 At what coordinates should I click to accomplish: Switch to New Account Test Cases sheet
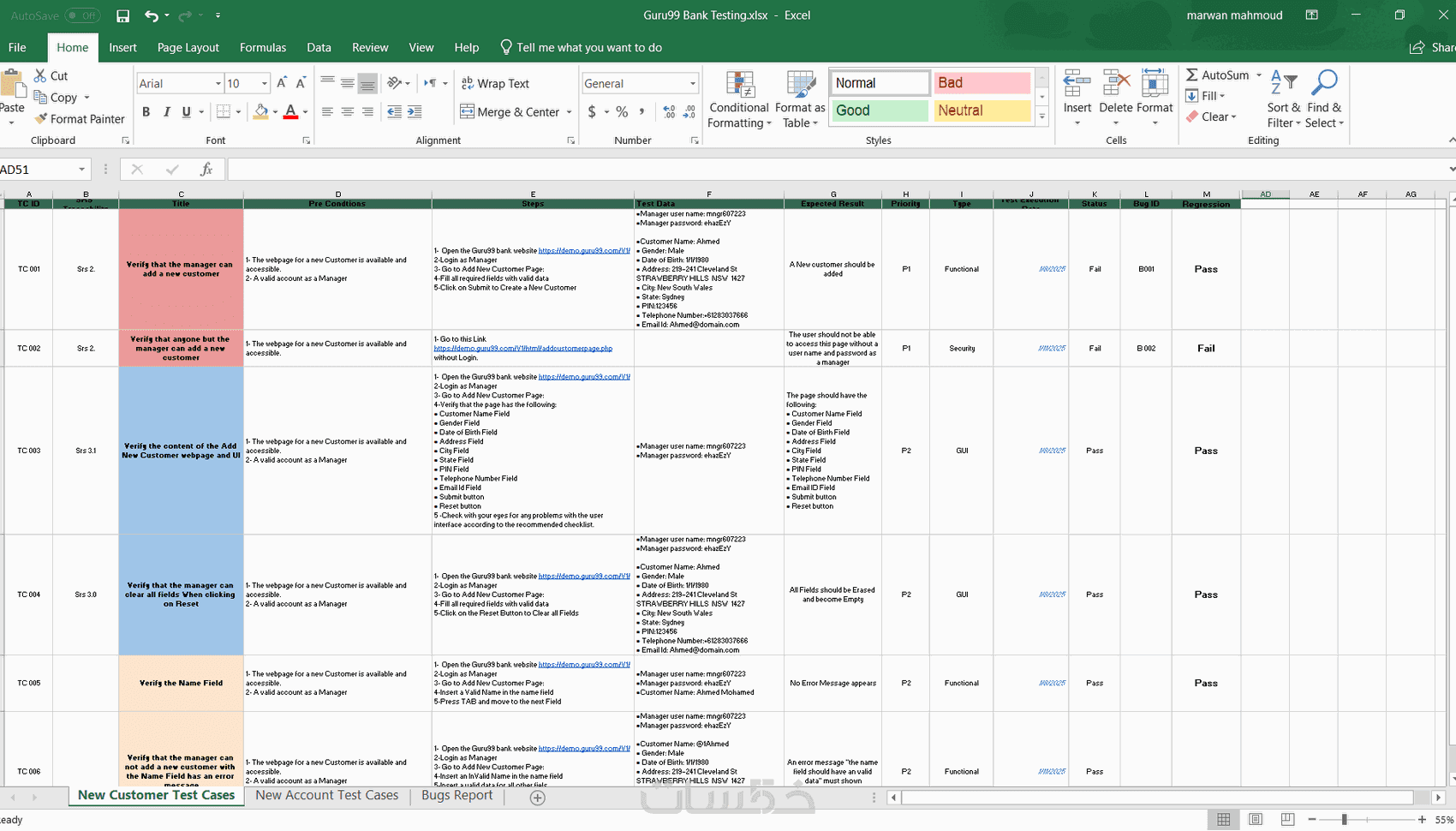[327, 796]
